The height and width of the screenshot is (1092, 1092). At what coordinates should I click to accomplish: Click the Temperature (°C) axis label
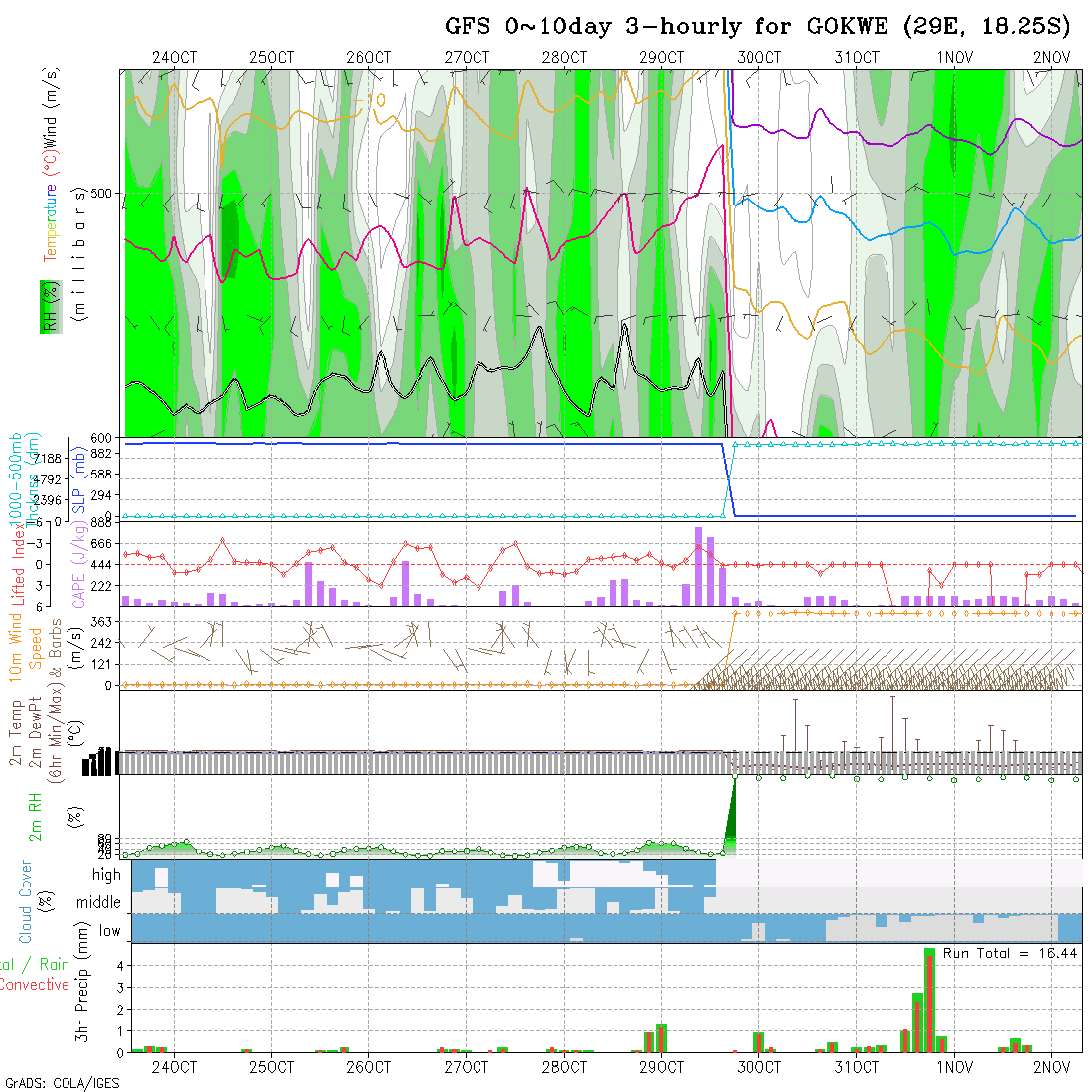pyautogui.click(x=51, y=206)
